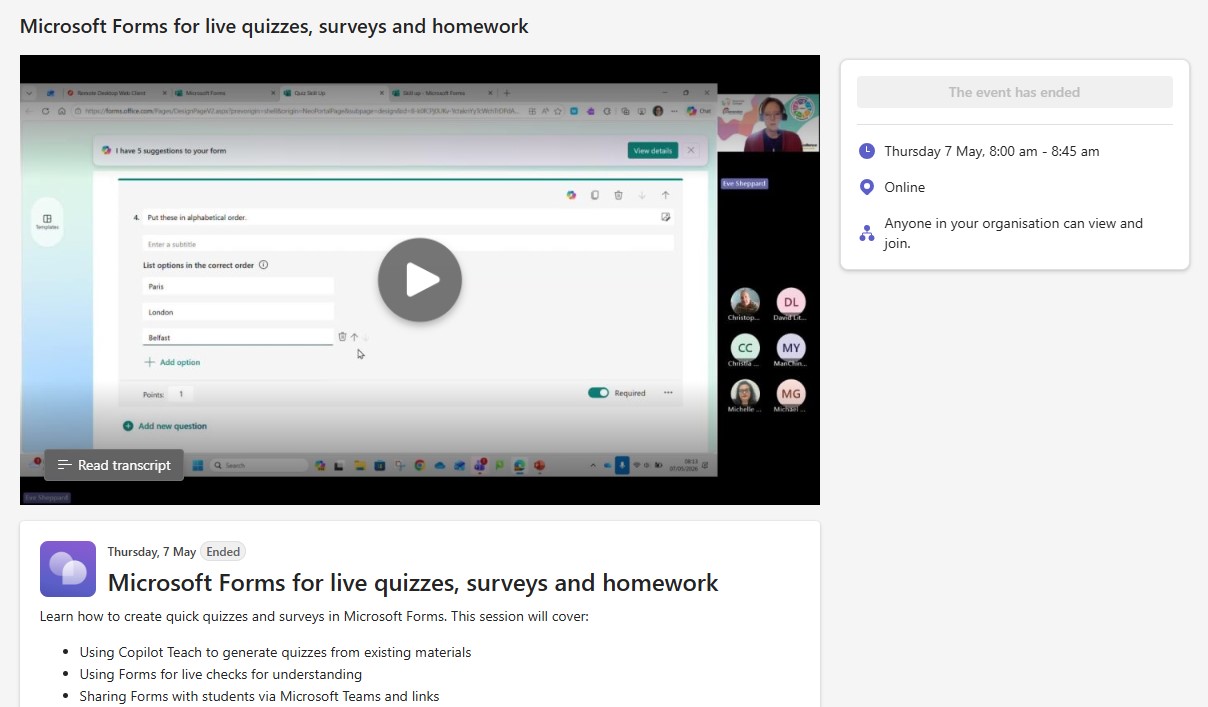
Task: Open the Read transcript panel
Action: pos(114,465)
